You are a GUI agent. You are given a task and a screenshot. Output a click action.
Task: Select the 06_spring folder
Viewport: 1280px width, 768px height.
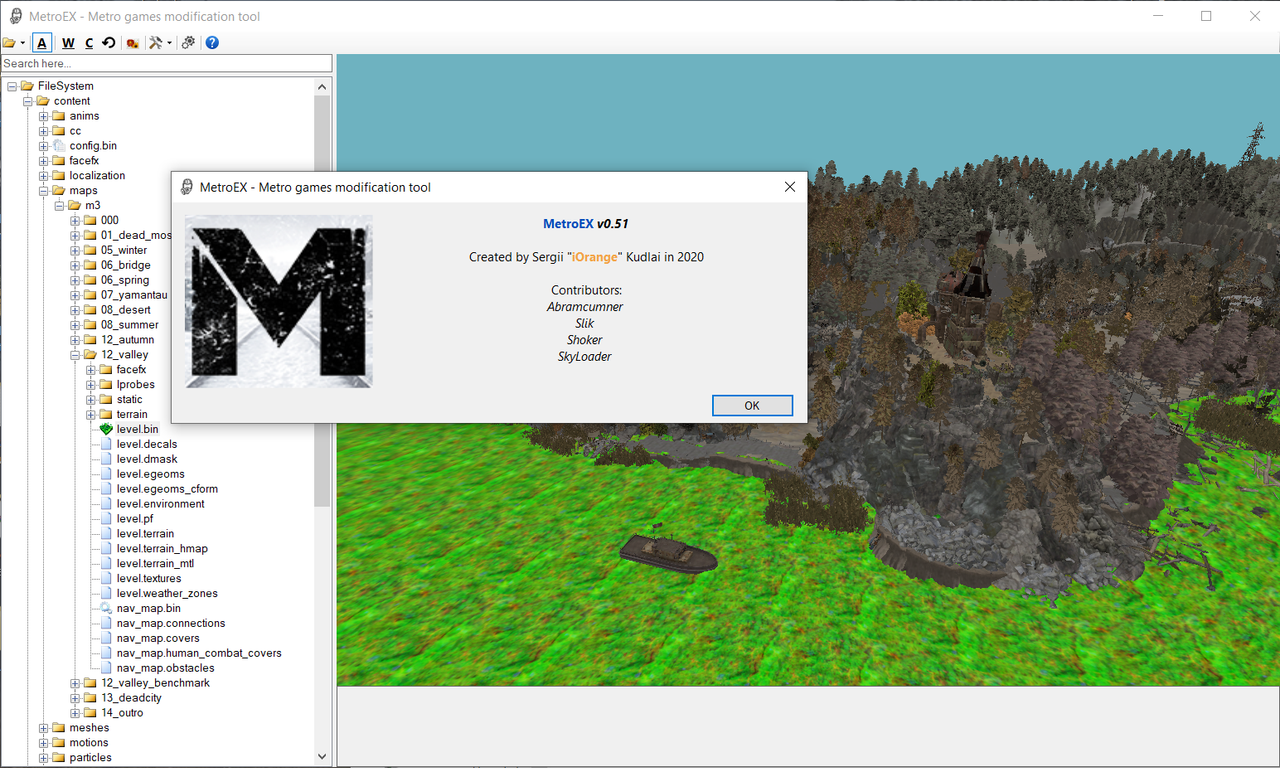[124, 280]
